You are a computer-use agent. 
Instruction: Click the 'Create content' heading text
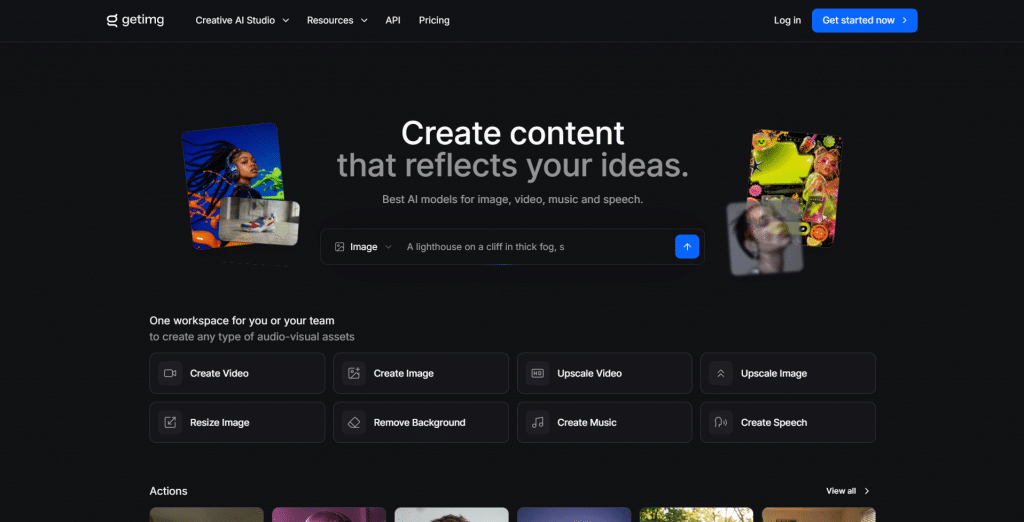(x=513, y=133)
